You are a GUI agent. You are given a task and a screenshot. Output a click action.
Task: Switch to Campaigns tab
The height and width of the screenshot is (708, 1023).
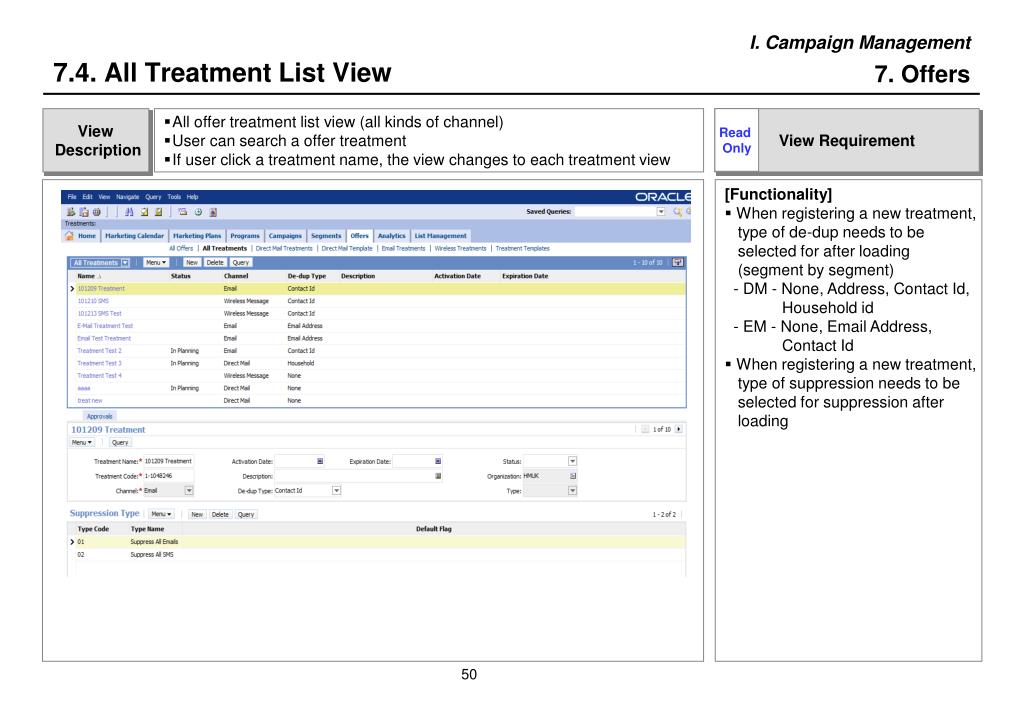285,236
